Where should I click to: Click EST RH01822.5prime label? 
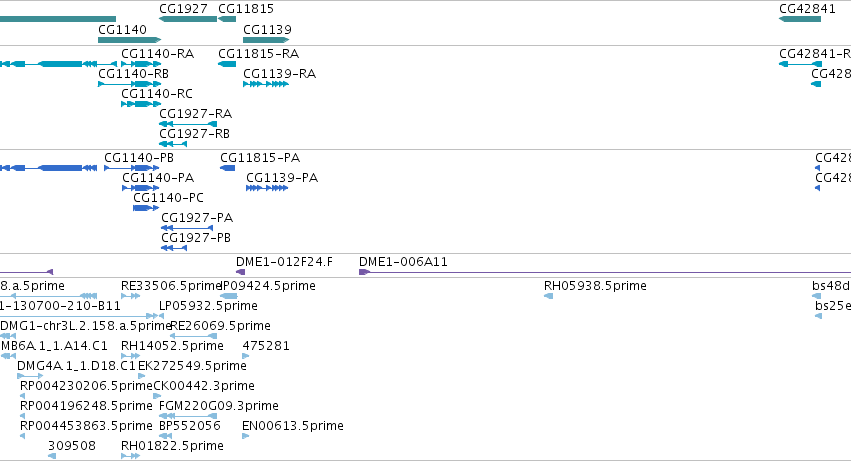[172, 446]
